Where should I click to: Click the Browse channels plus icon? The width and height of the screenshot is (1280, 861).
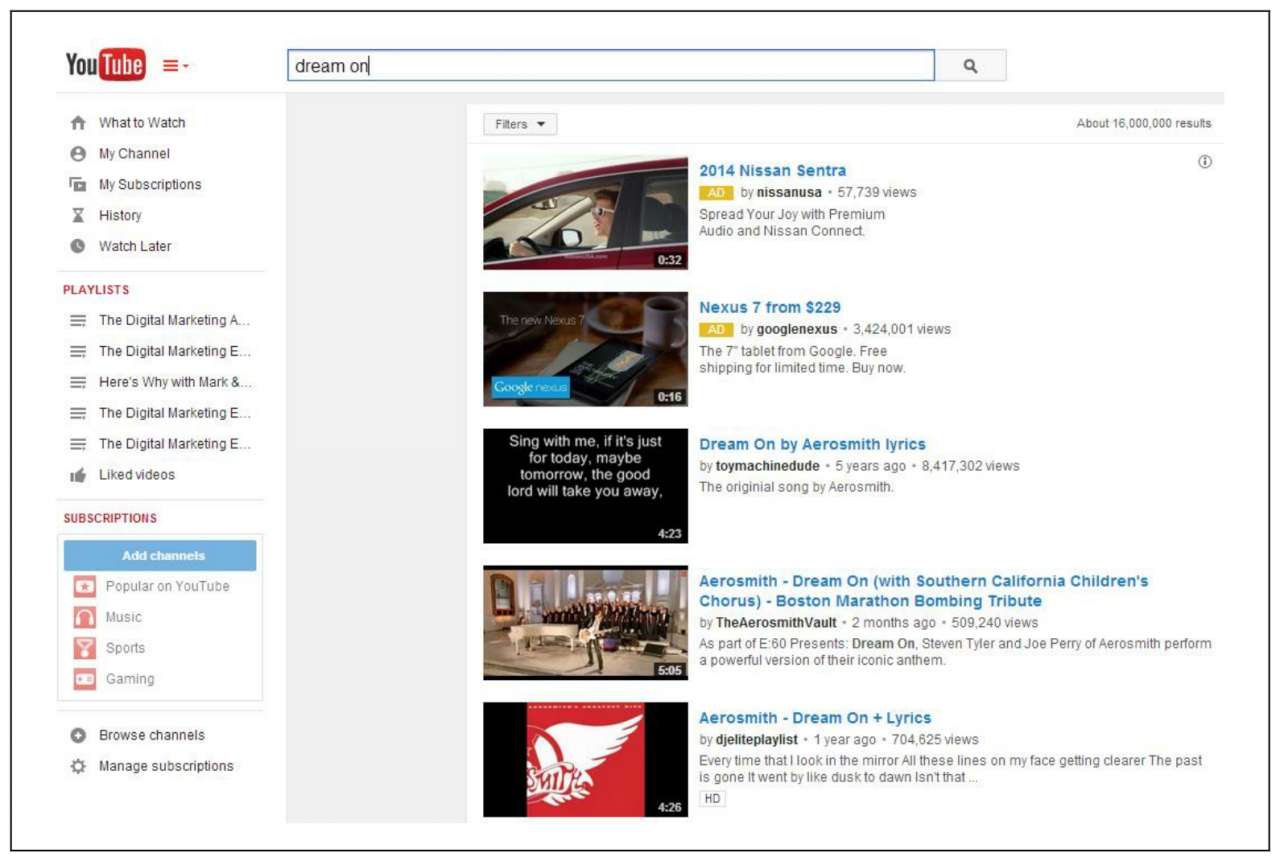coord(78,736)
